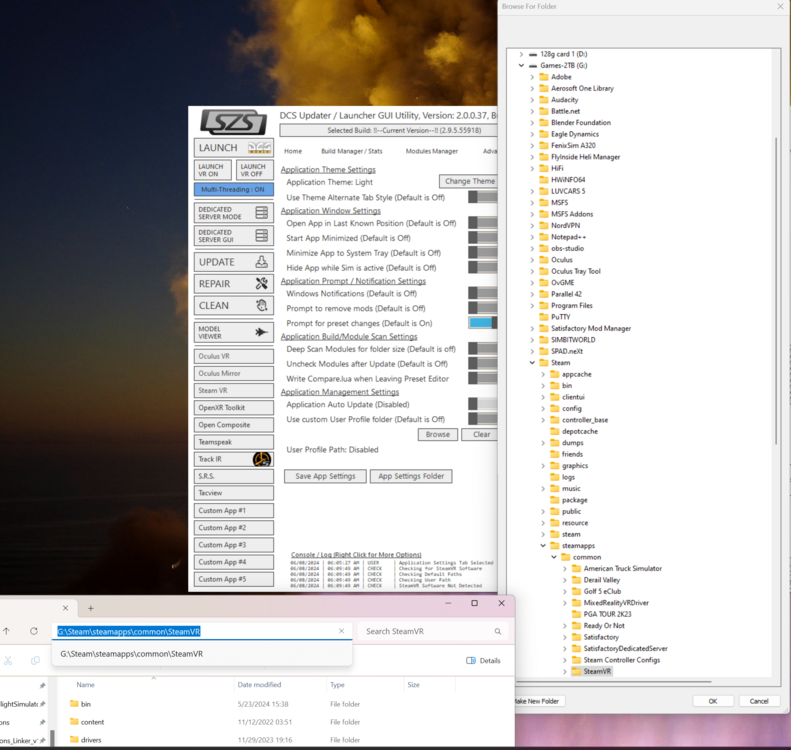The width and height of the screenshot is (791, 750).
Task: Click the Save App Settings button
Action: (325, 476)
